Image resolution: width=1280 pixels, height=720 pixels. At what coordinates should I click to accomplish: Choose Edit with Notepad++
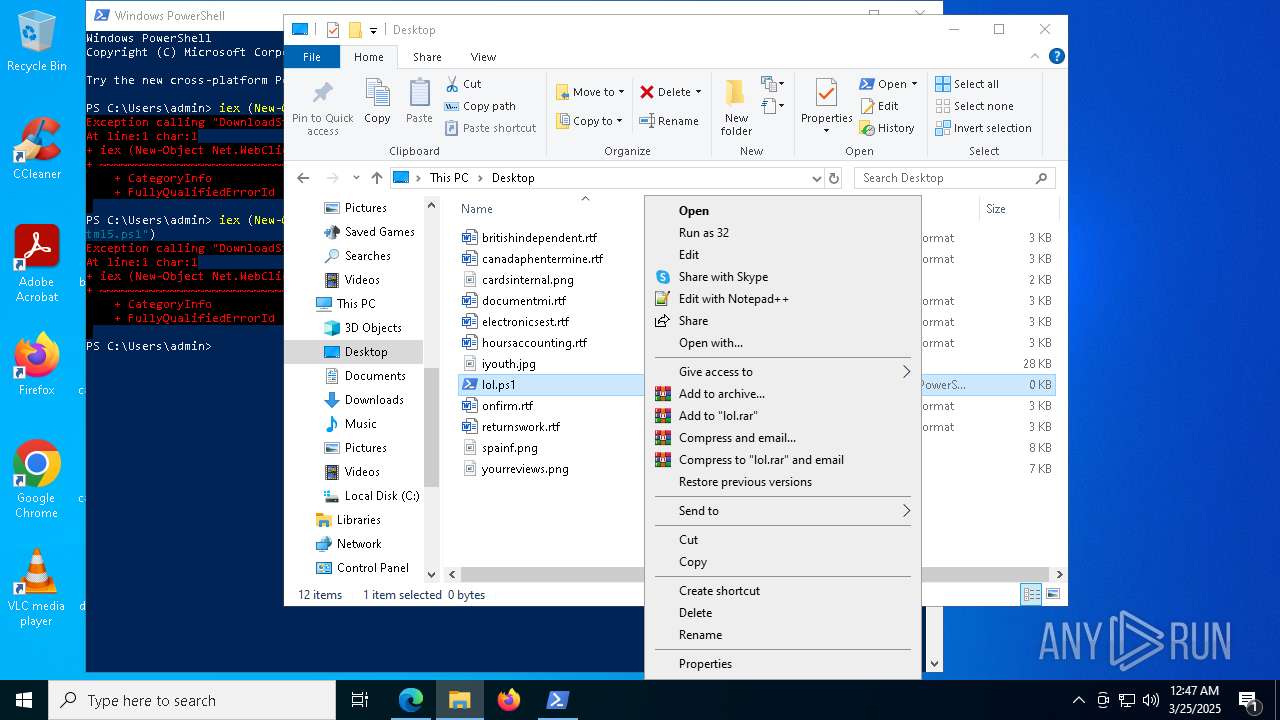(782, 299)
